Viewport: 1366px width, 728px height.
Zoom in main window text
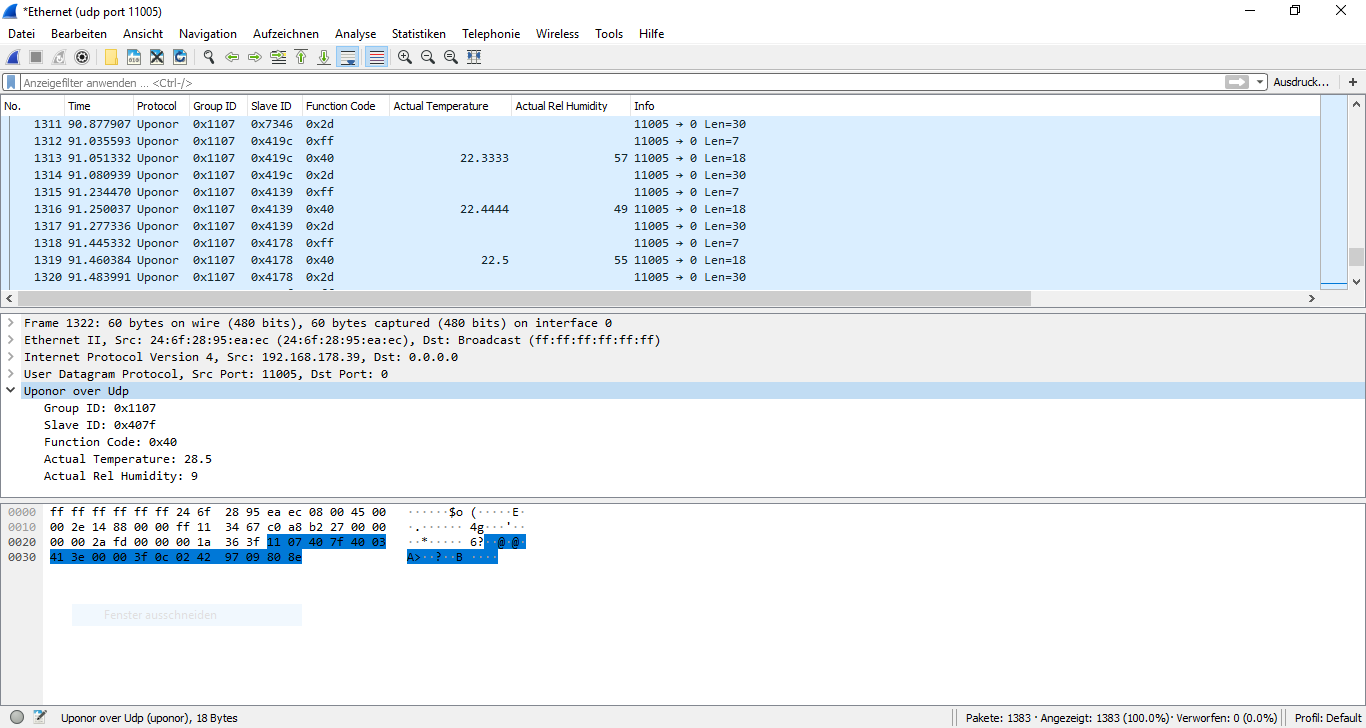click(405, 57)
